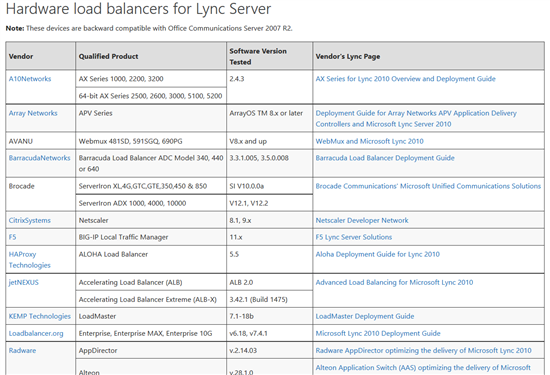Click the 11.x version cell
Image resolution: width=550 pixels, height=375 pixels.
pyautogui.click(x=269, y=237)
